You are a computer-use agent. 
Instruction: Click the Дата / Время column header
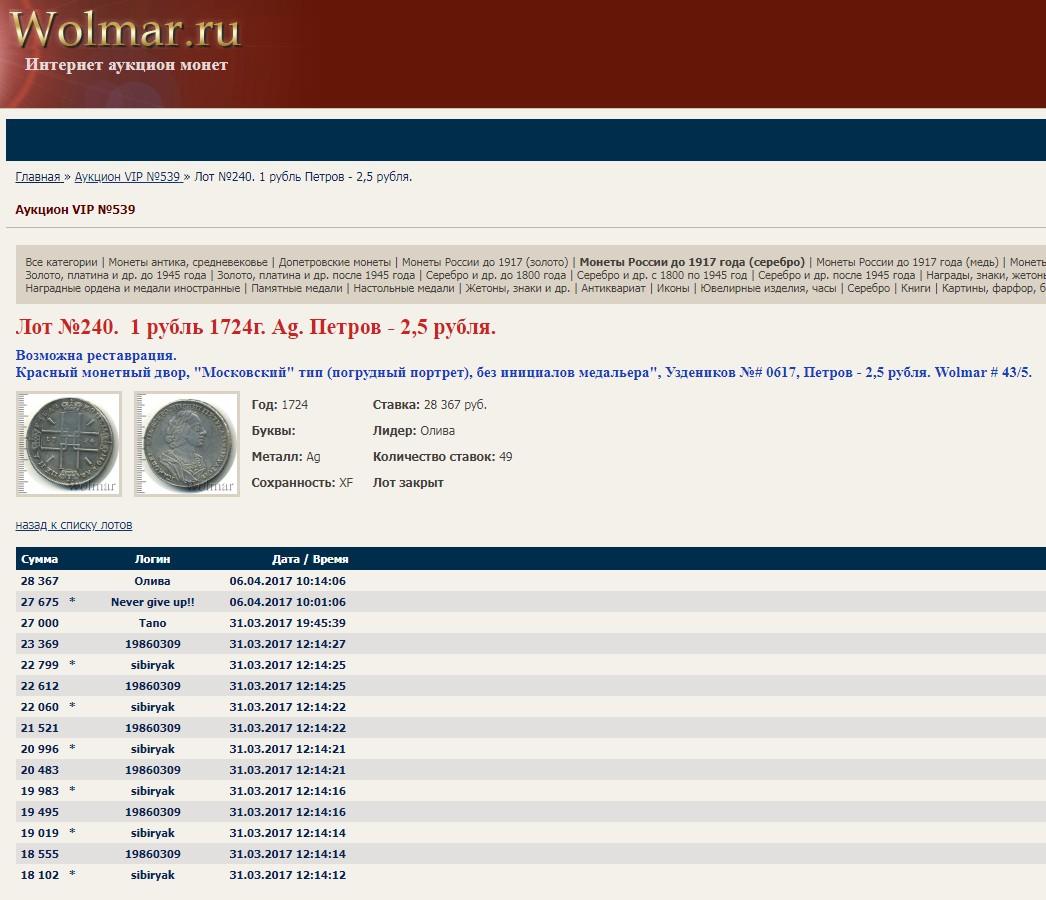pos(310,559)
